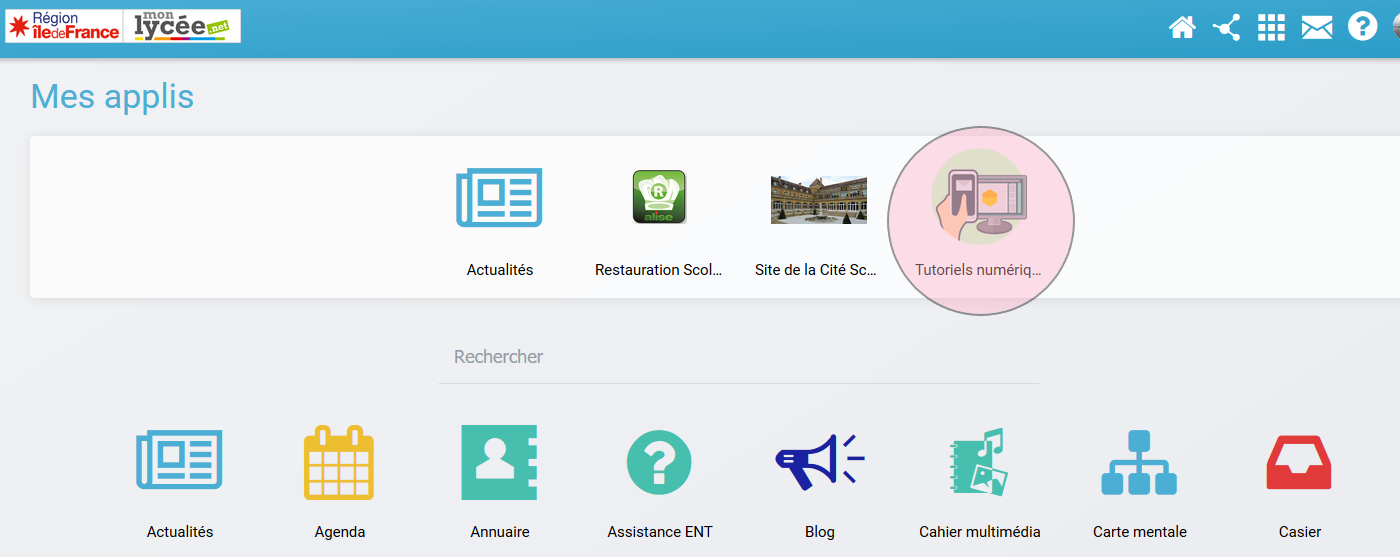Click the monlycée.net logo
This screenshot has height=557, width=1400.
click(x=182, y=26)
